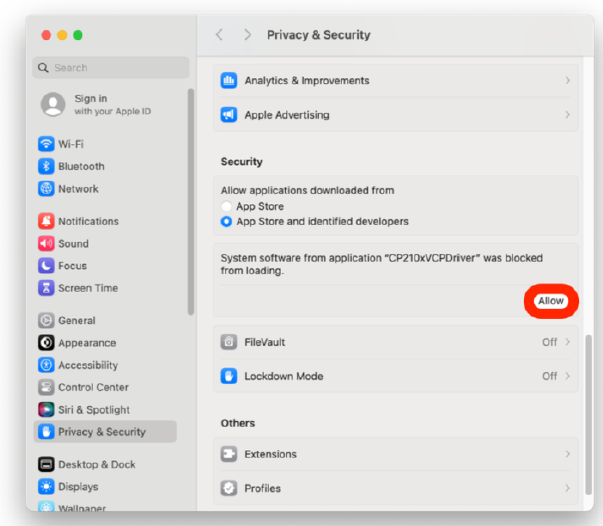Allow the blocked CP210xVCPDriver software
This screenshot has width=603, height=526.
(551, 301)
